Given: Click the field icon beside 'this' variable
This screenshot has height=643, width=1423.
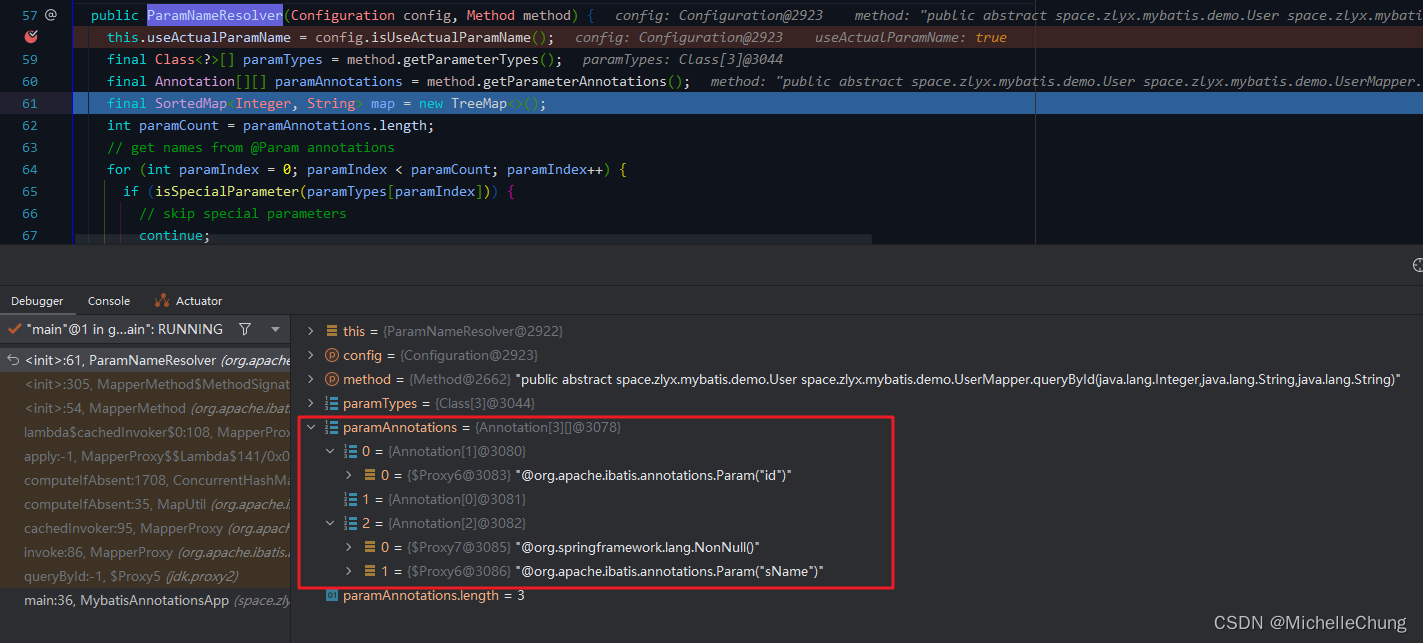Looking at the screenshot, I should [332, 331].
